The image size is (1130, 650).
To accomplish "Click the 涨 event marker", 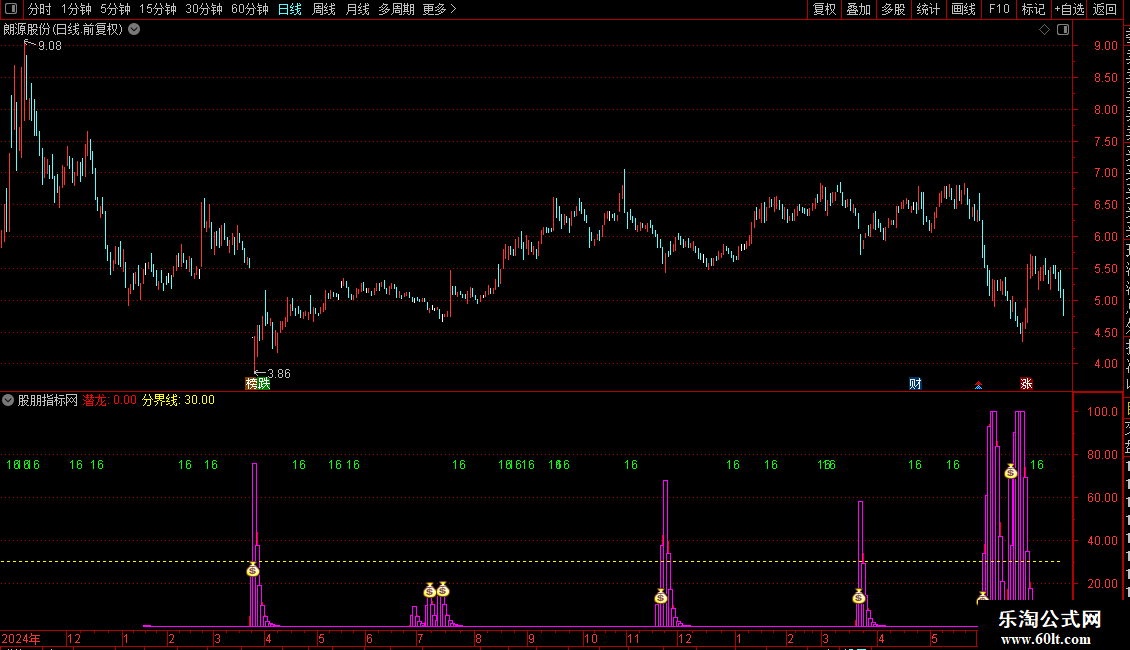I will 1026,383.
